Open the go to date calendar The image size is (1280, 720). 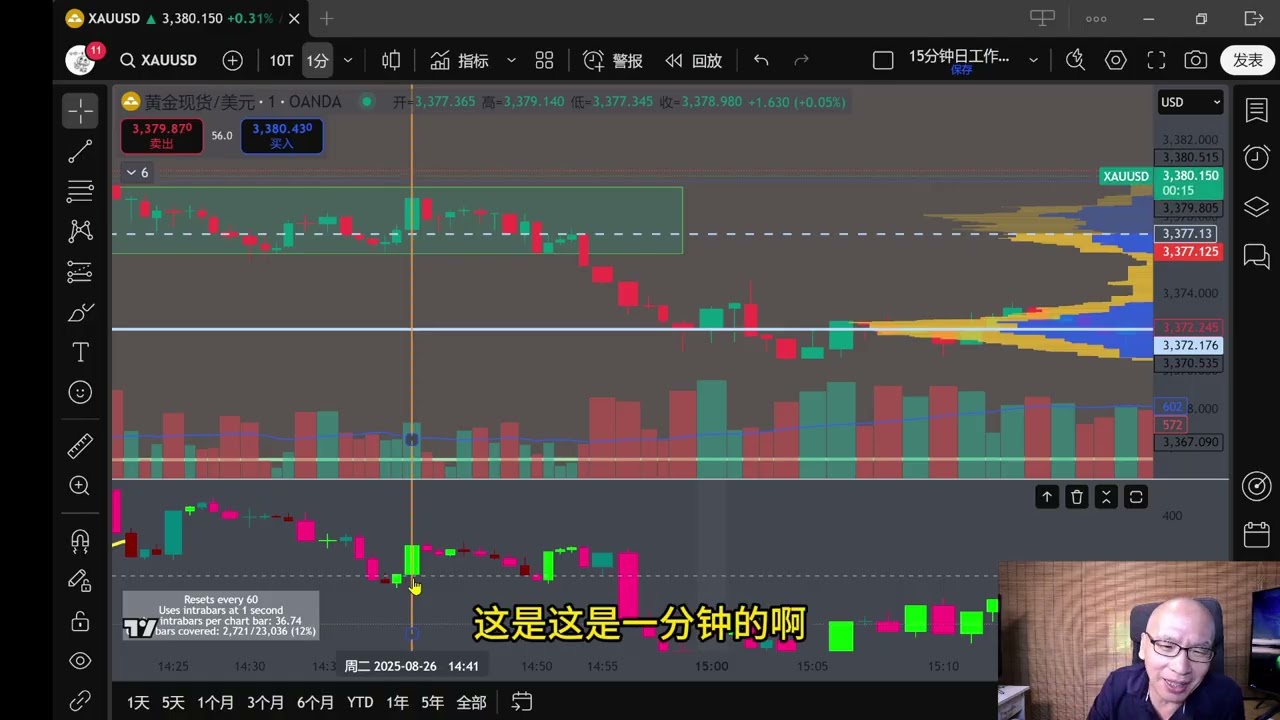(x=521, y=702)
